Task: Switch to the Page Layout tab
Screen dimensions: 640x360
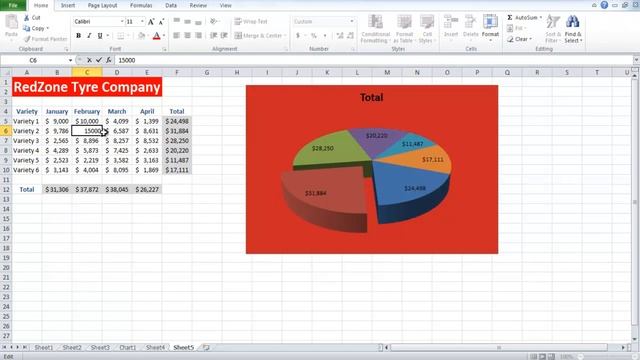Action: 102,5
